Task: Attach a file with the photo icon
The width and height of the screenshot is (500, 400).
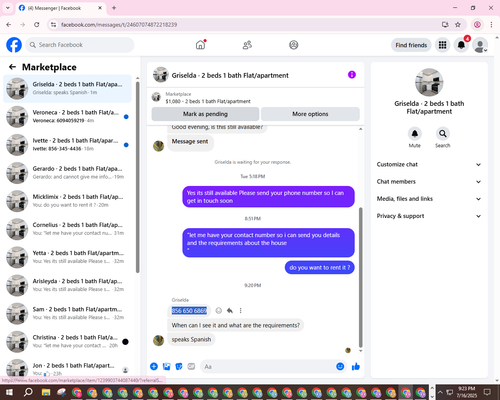Action: point(166,367)
